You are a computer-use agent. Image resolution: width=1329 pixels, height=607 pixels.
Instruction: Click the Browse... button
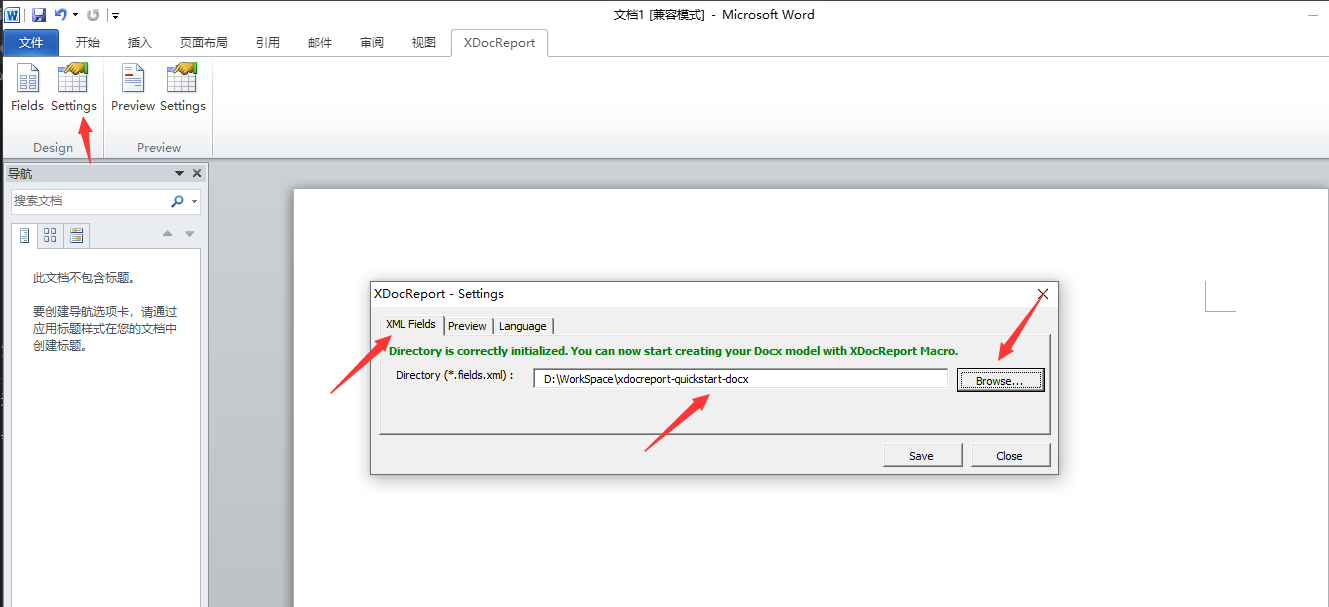(x=1000, y=380)
